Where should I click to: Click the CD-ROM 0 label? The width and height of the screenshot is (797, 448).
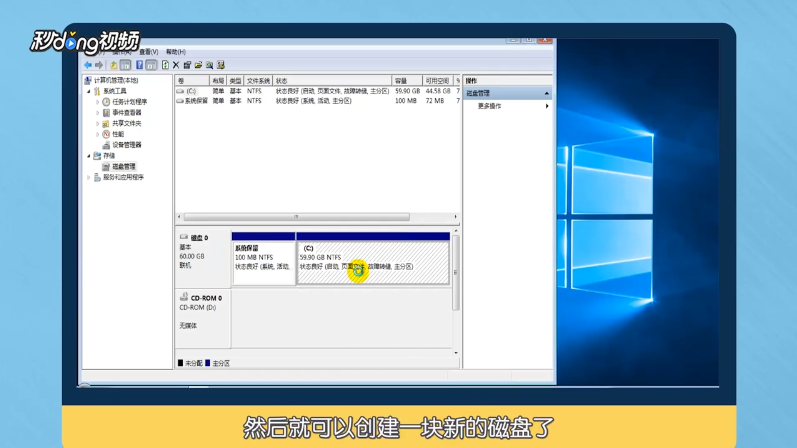pyautogui.click(x=206, y=298)
